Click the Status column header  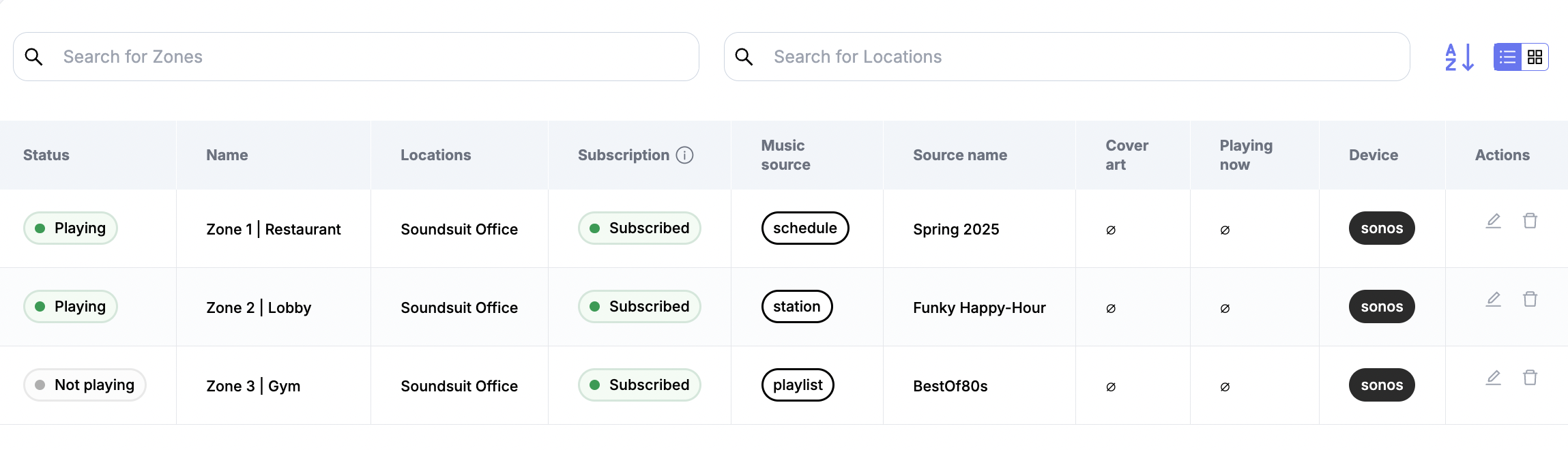point(46,155)
